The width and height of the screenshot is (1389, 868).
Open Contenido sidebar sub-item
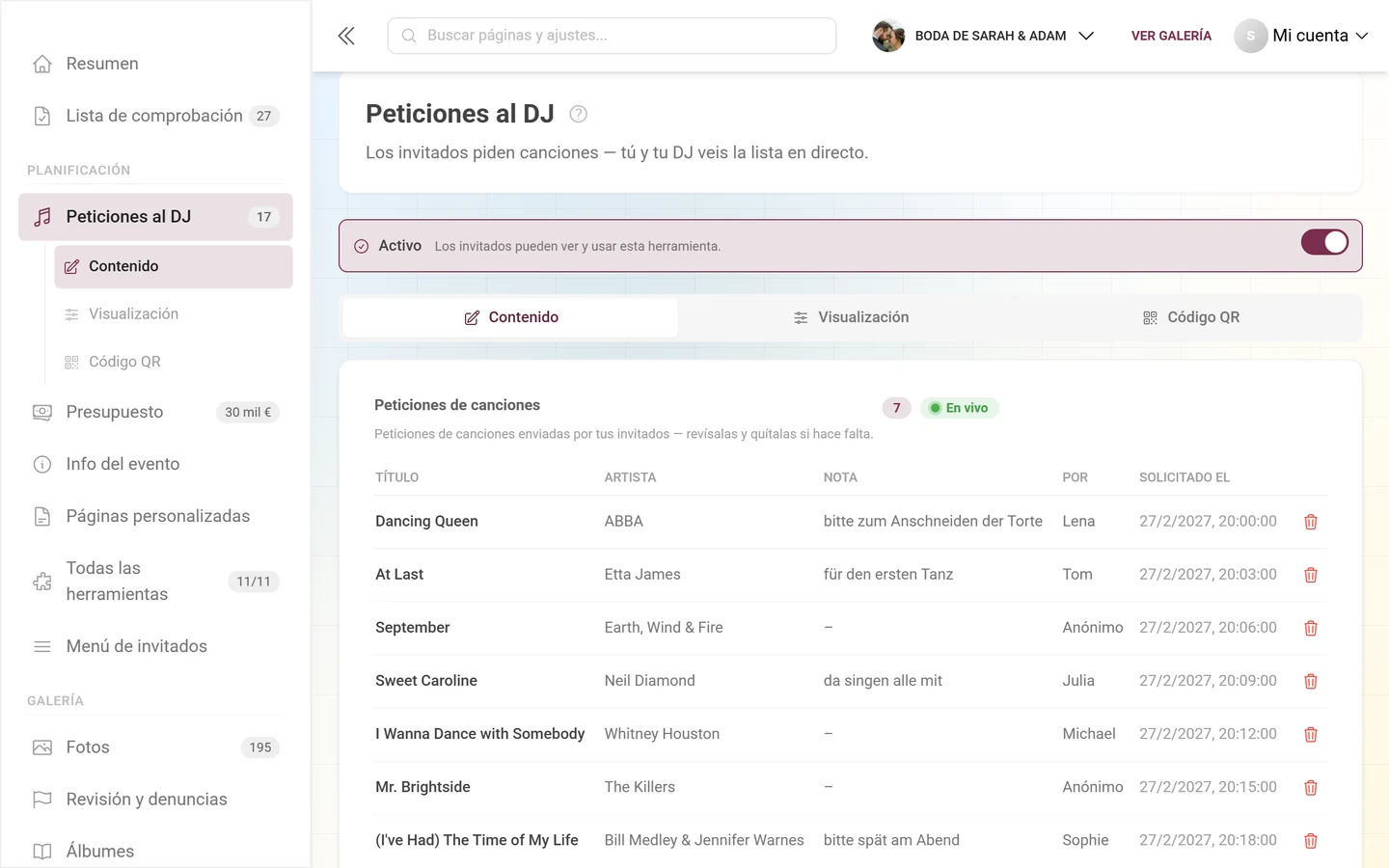174,266
